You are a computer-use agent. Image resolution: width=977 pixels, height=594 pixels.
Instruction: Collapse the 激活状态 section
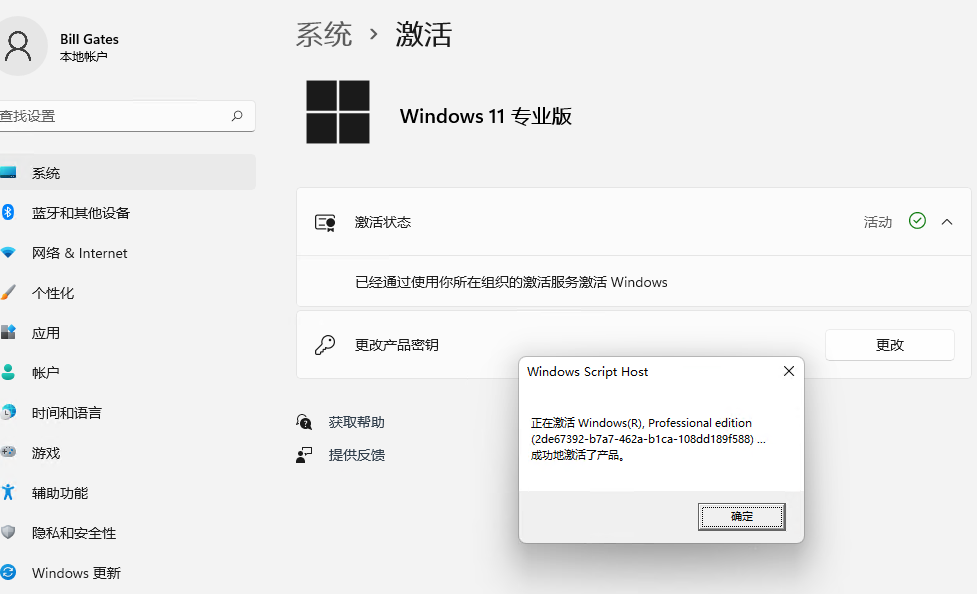(x=947, y=222)
